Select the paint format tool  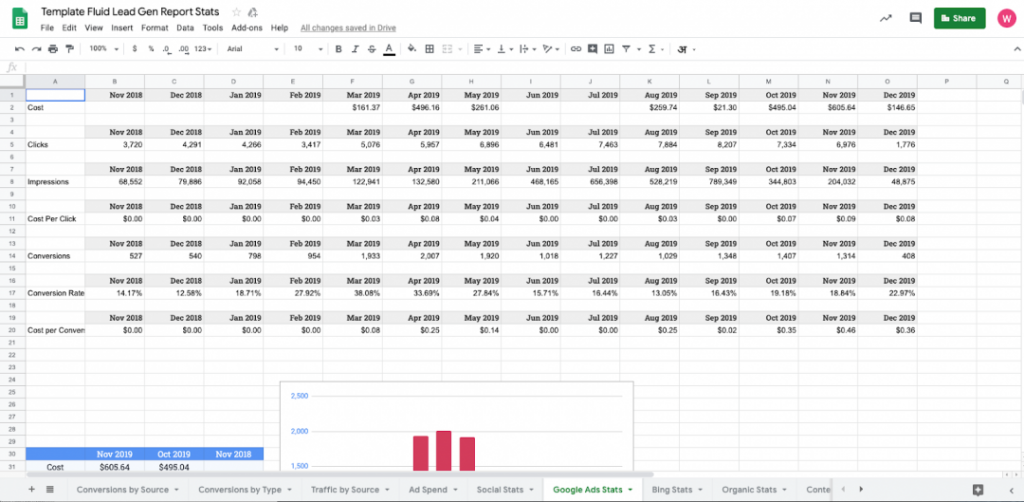pyautogui.click(x=69, y=48)
